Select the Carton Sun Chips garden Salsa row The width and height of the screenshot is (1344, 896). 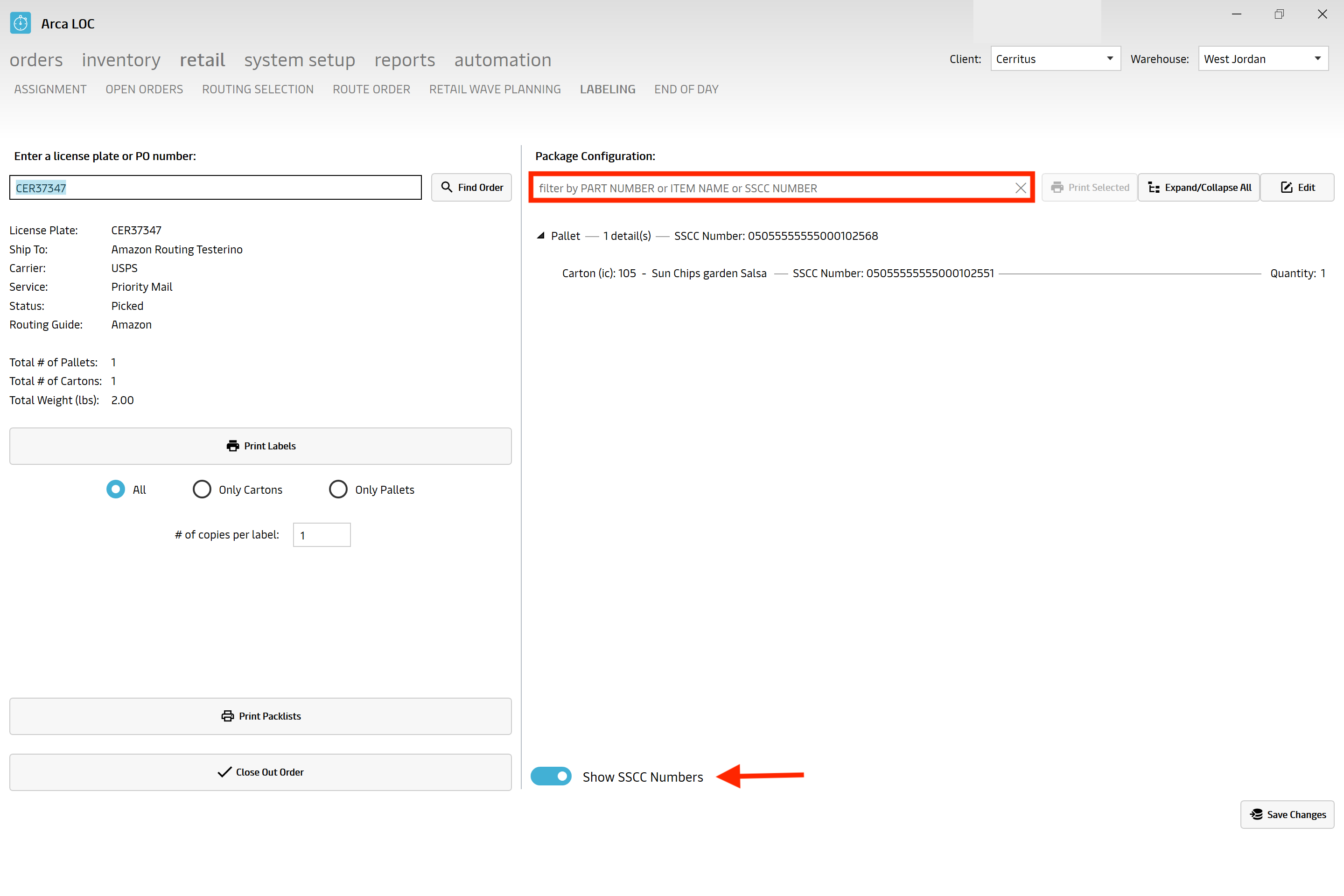click(944, 273)
